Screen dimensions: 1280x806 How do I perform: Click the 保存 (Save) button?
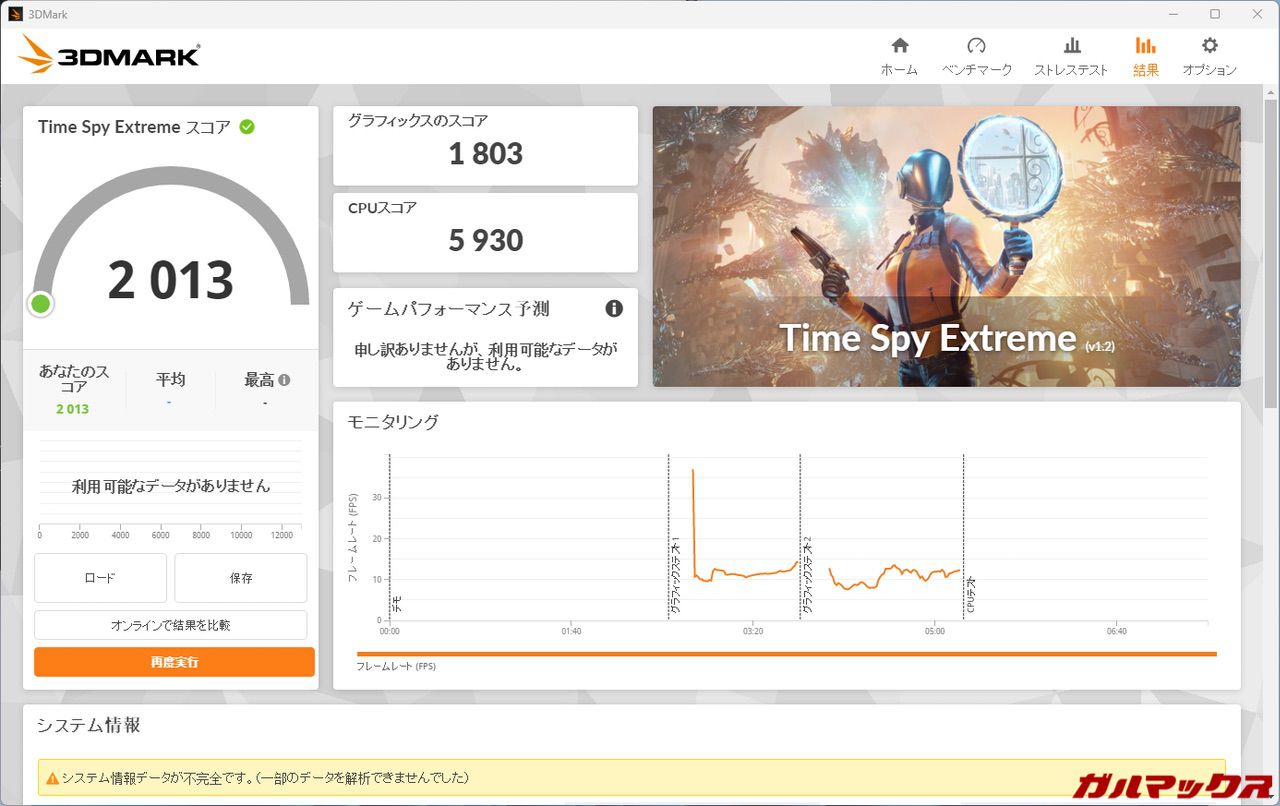coord(241,578)
